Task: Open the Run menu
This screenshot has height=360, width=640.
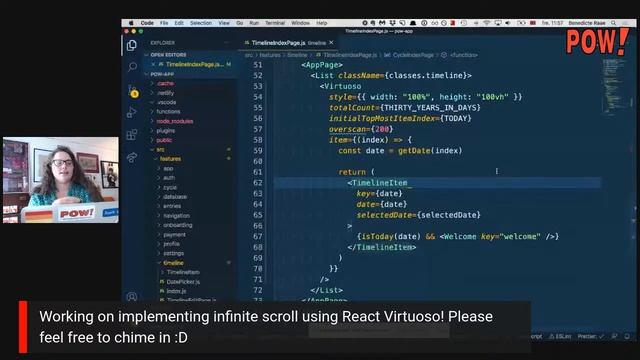Action: pos(254,23)
